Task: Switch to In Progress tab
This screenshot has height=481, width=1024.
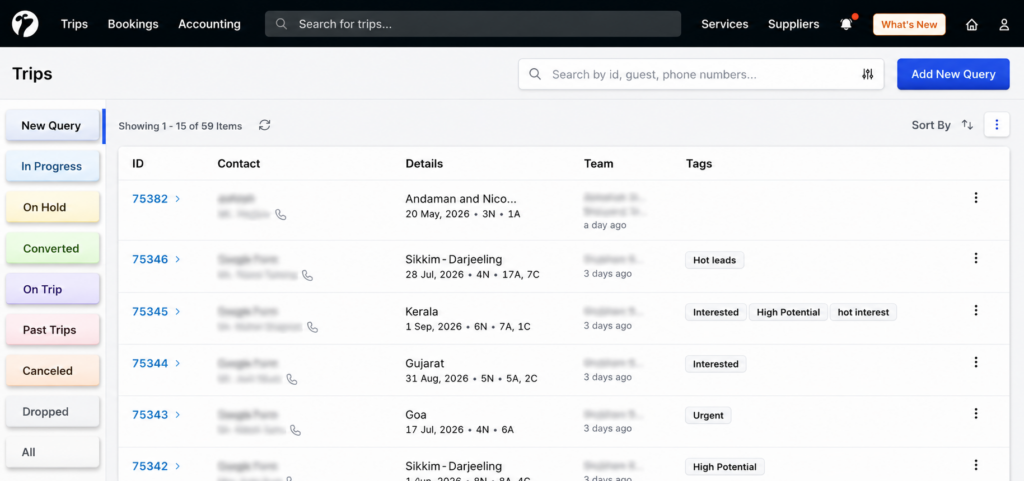Action: (x=52, y=166)
